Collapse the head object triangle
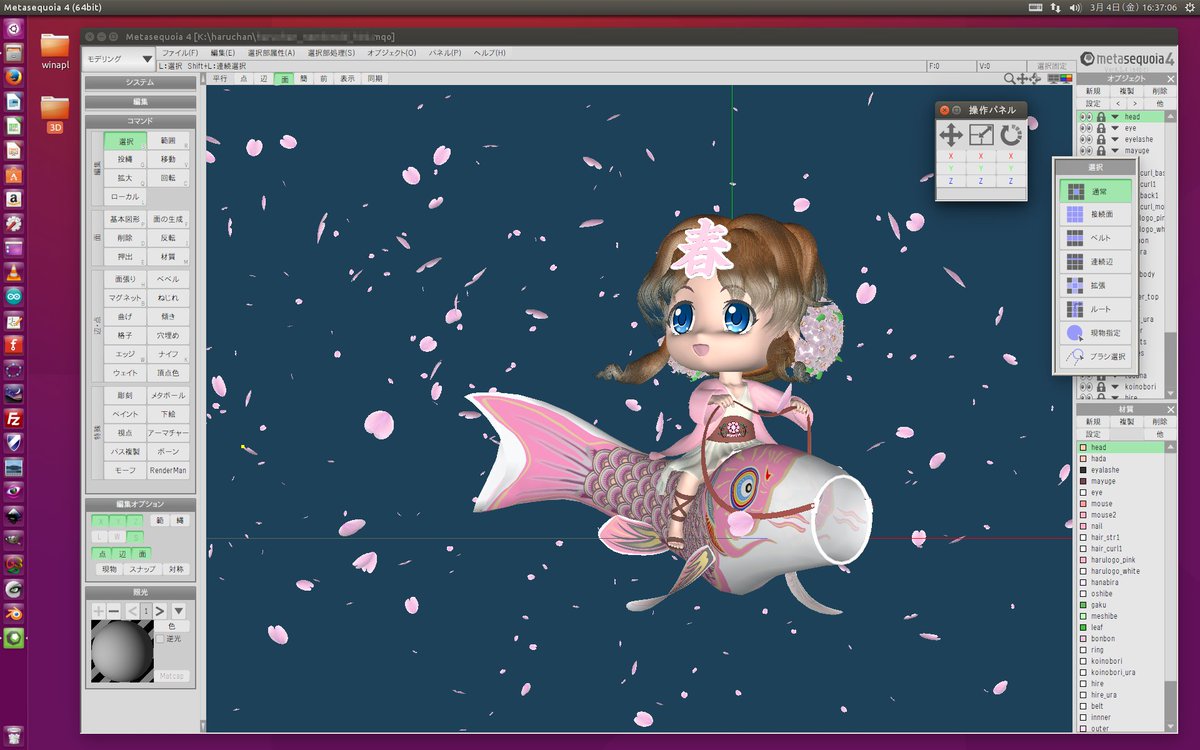The height and width of the screenshot is (750, 1200). (x=1115, y=117)
